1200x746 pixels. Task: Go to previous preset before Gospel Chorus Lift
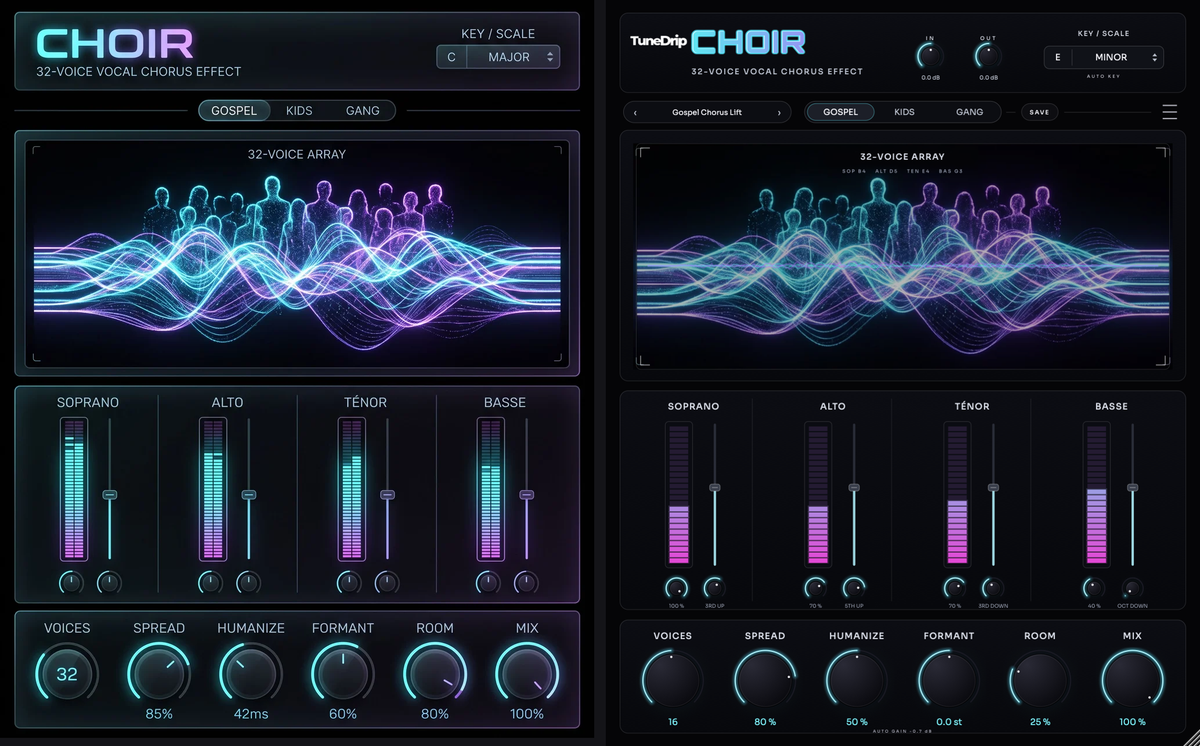[x=635, y=113]
